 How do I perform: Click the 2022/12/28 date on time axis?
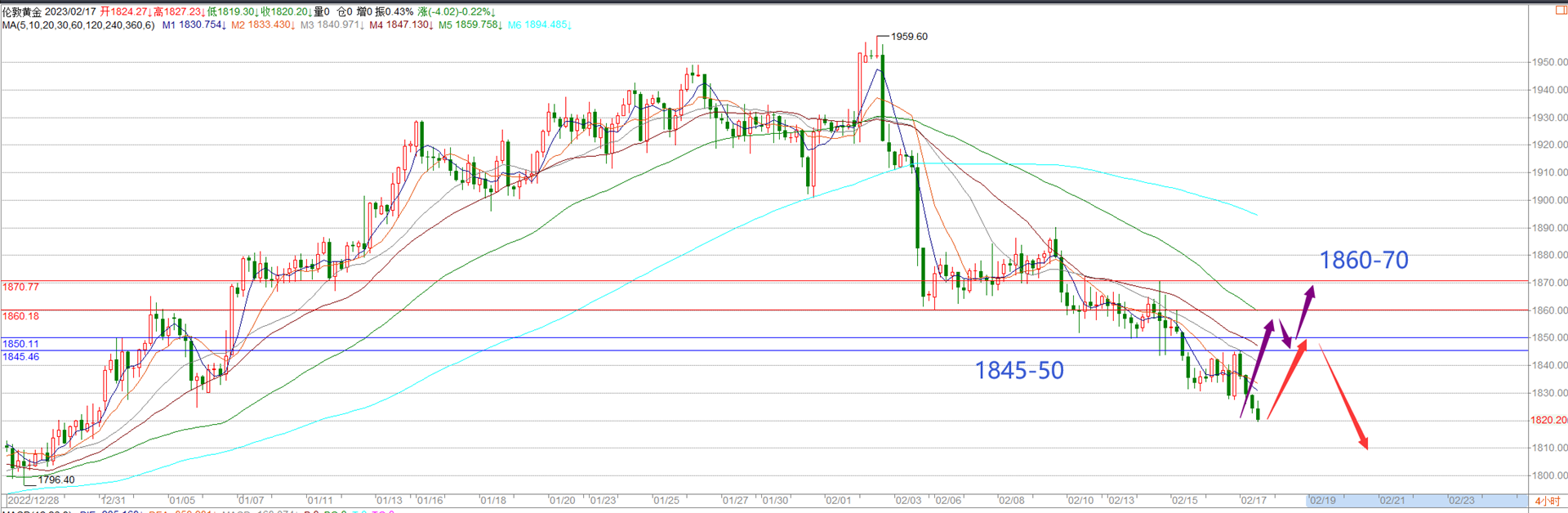(34, 500)
